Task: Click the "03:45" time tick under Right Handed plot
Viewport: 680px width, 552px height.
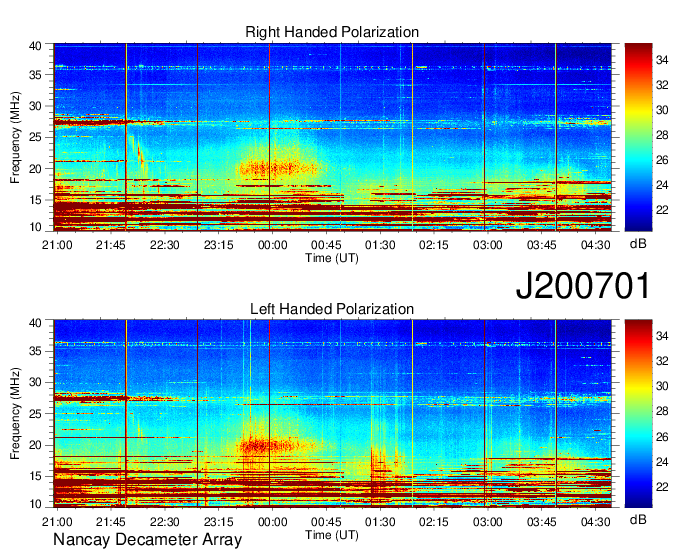Action: click(541, 245)
